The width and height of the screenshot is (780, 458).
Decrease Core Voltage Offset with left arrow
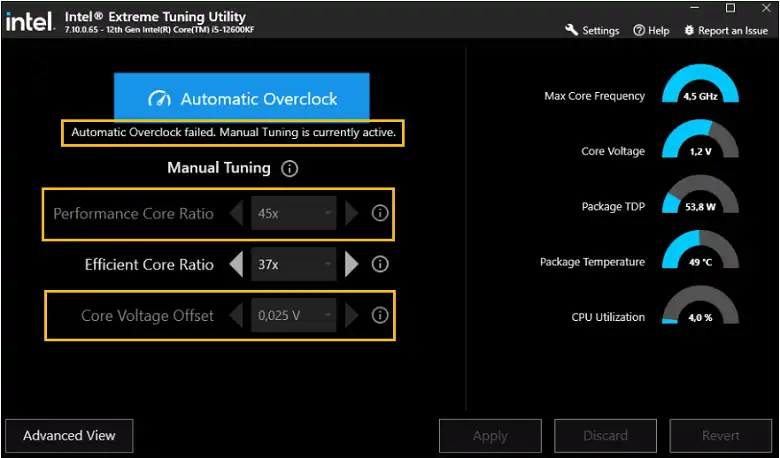(x=236, y=315)
